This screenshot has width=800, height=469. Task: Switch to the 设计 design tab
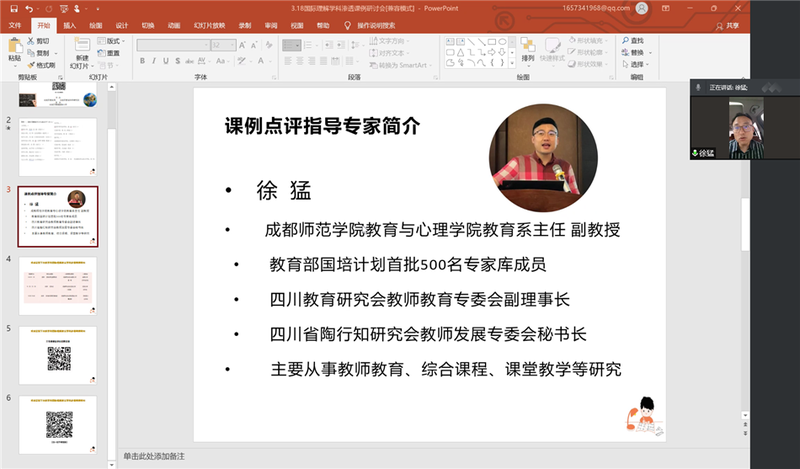pyautogui.click(x=121, y=25)
